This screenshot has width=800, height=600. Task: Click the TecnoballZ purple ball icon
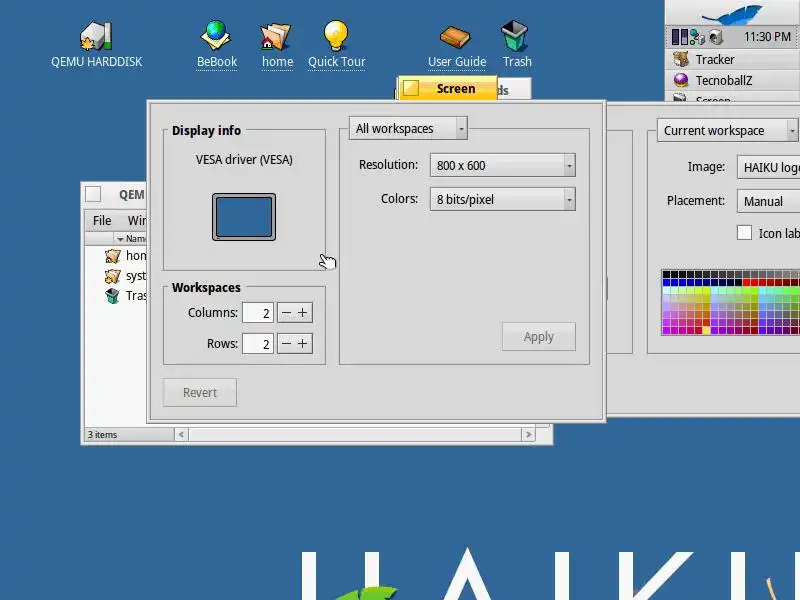point(681,80)
